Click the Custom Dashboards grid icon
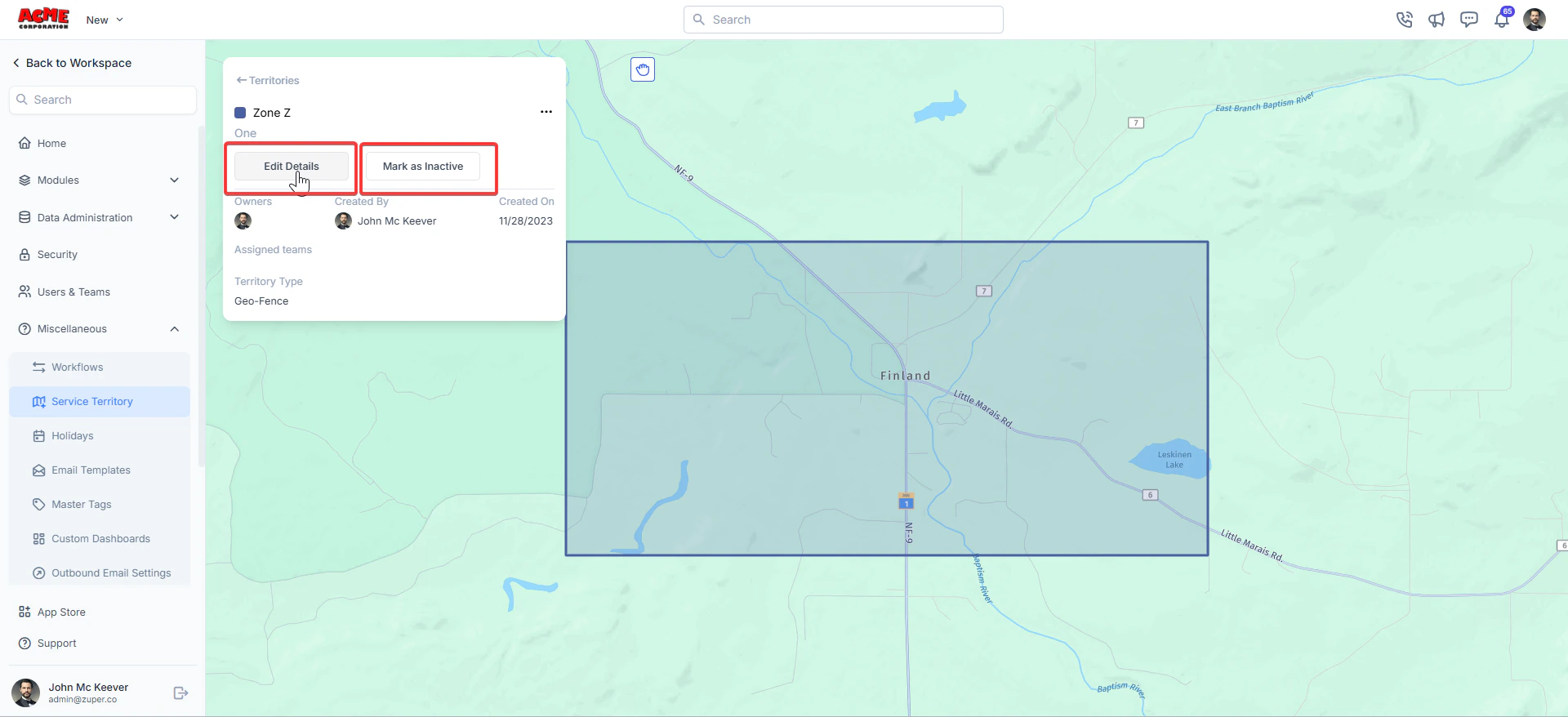Viewport: 1568px width, 717px height. 39,539
